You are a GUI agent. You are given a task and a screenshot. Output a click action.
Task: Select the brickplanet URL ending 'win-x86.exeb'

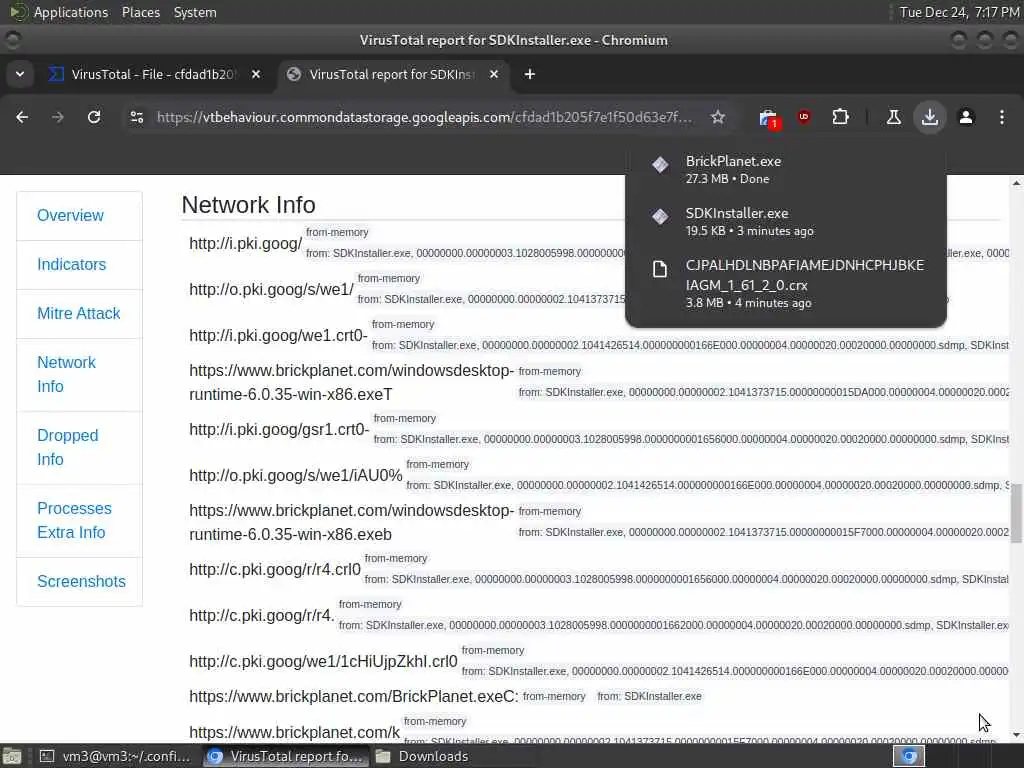(352, 522)
